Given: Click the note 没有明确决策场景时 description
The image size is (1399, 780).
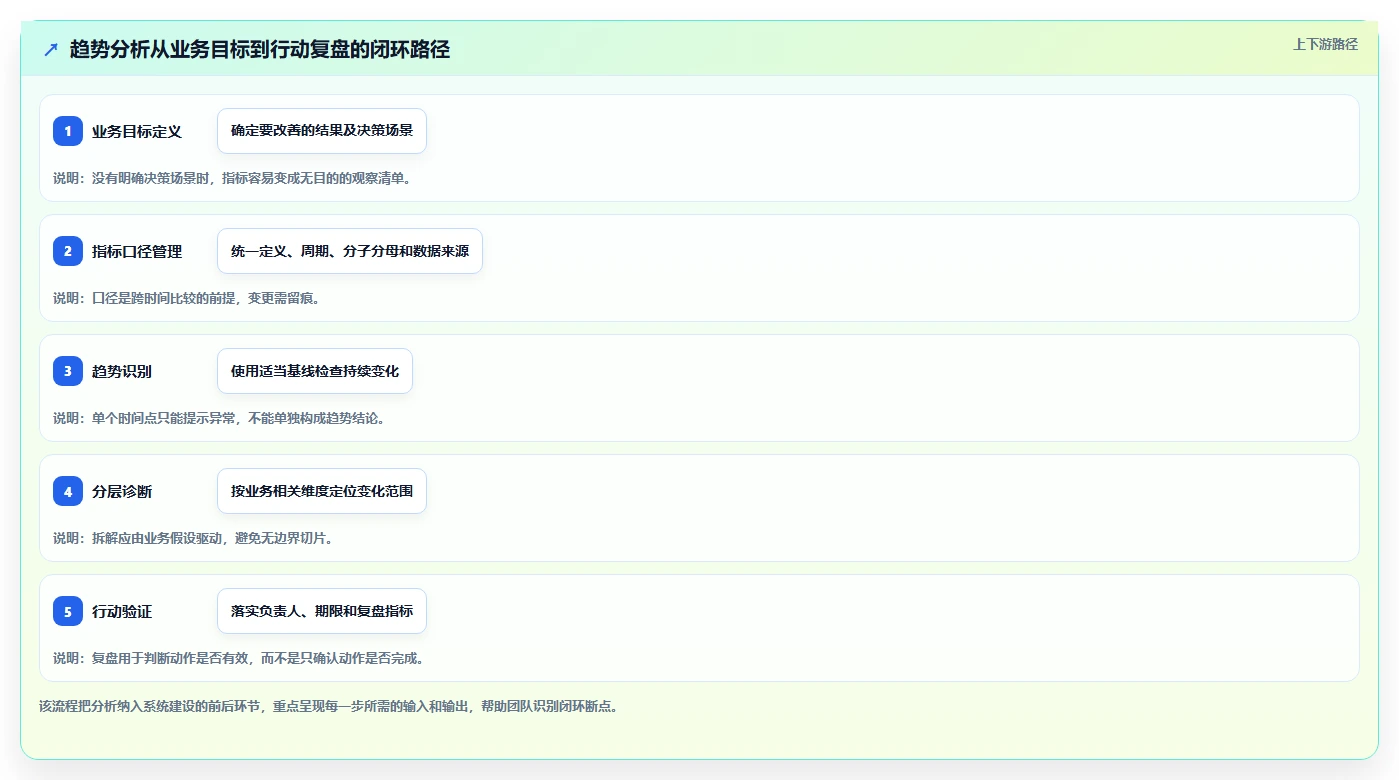Looking at the screenshot, I should [232, 178].
